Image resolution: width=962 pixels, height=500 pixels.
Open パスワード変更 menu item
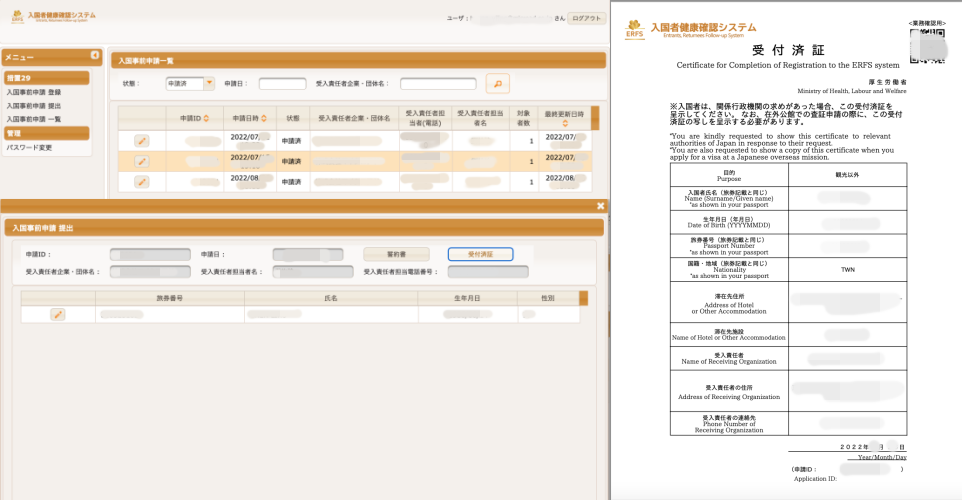coord(29,147)
